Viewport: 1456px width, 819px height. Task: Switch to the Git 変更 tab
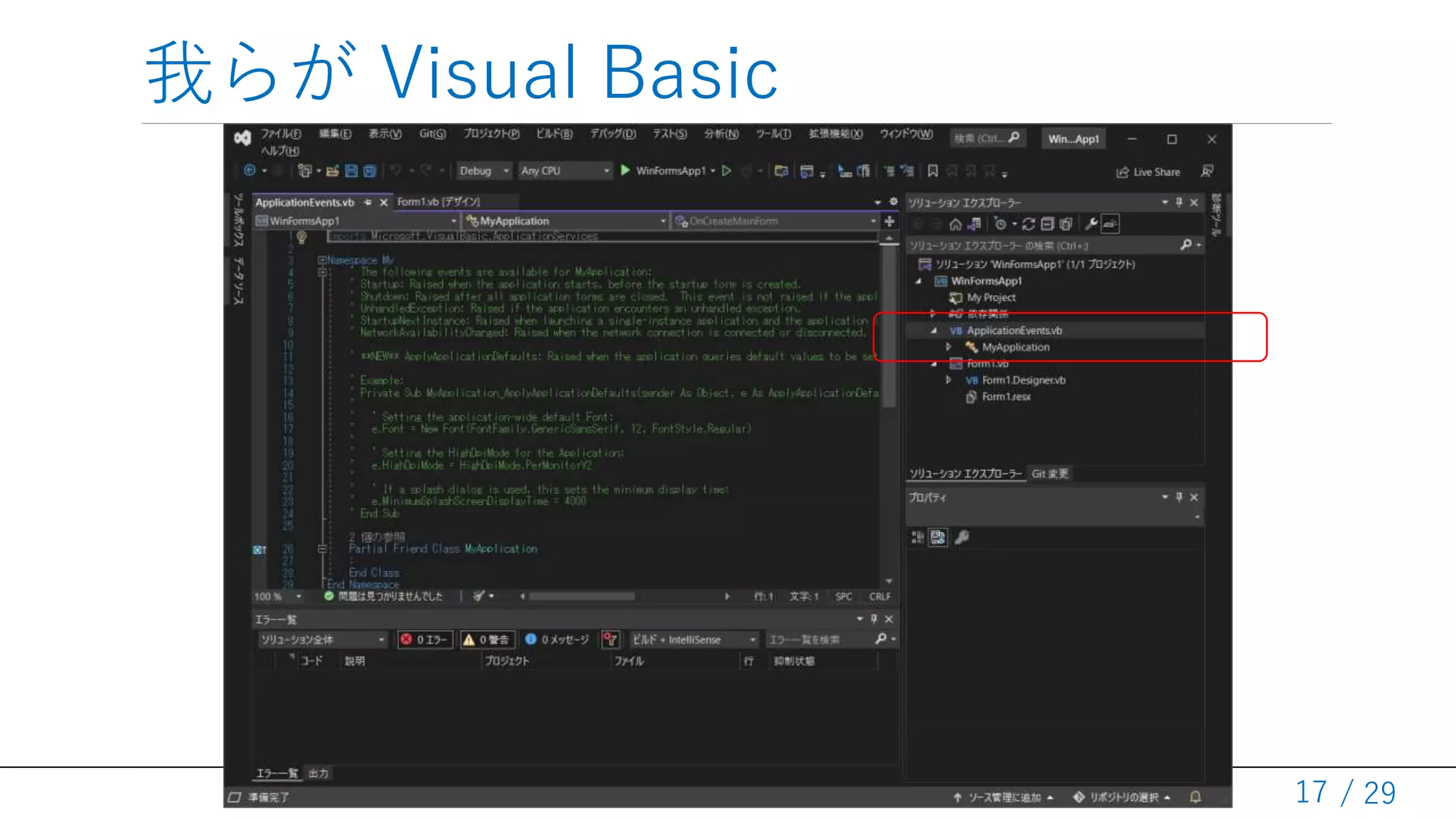click(1049, 473)
